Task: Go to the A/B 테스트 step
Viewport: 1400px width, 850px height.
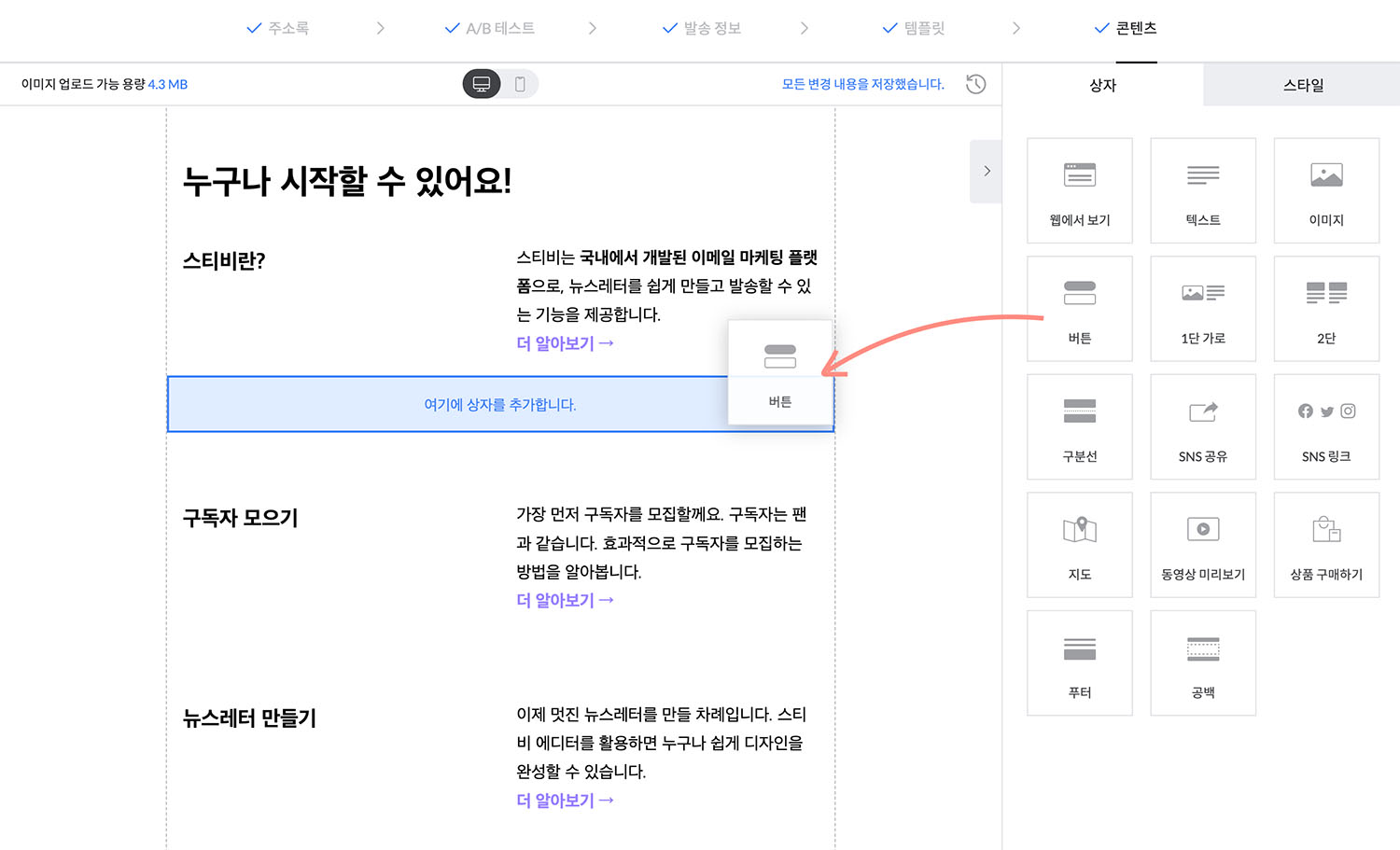Action: (490, 28)
